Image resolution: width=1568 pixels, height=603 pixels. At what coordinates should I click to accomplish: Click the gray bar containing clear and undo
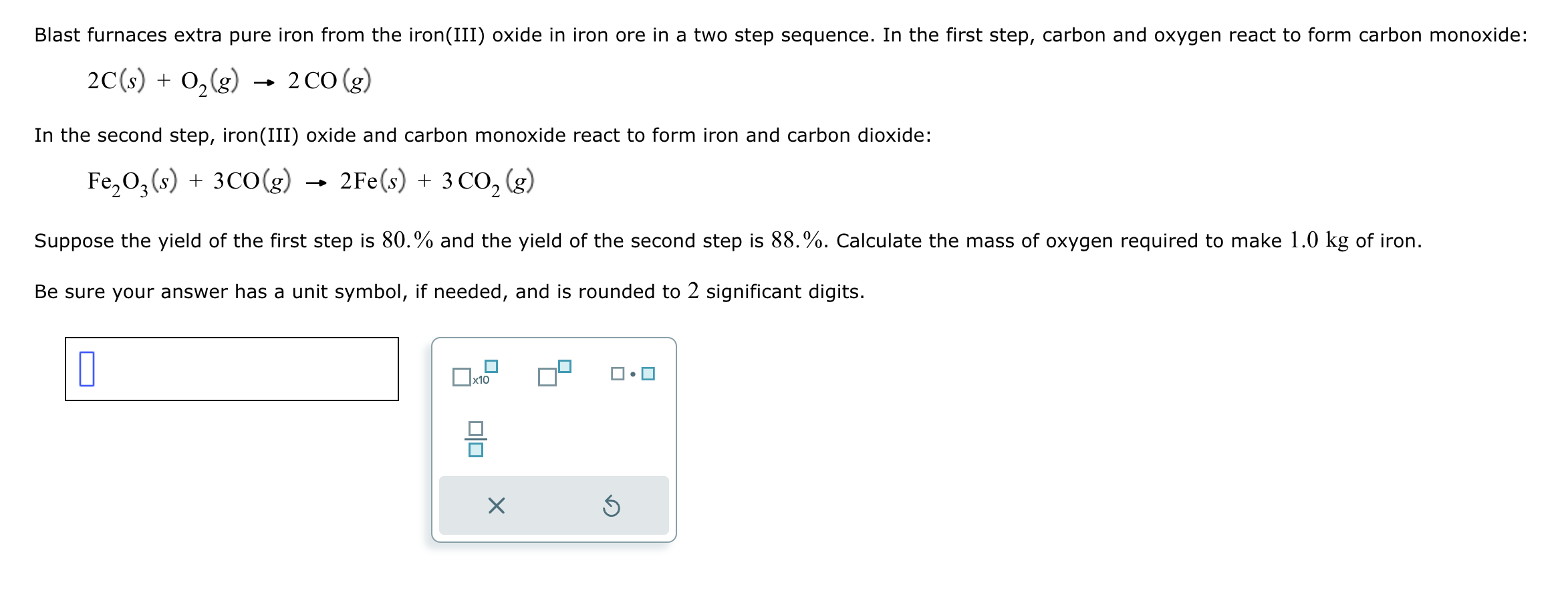tap(555, 506)
